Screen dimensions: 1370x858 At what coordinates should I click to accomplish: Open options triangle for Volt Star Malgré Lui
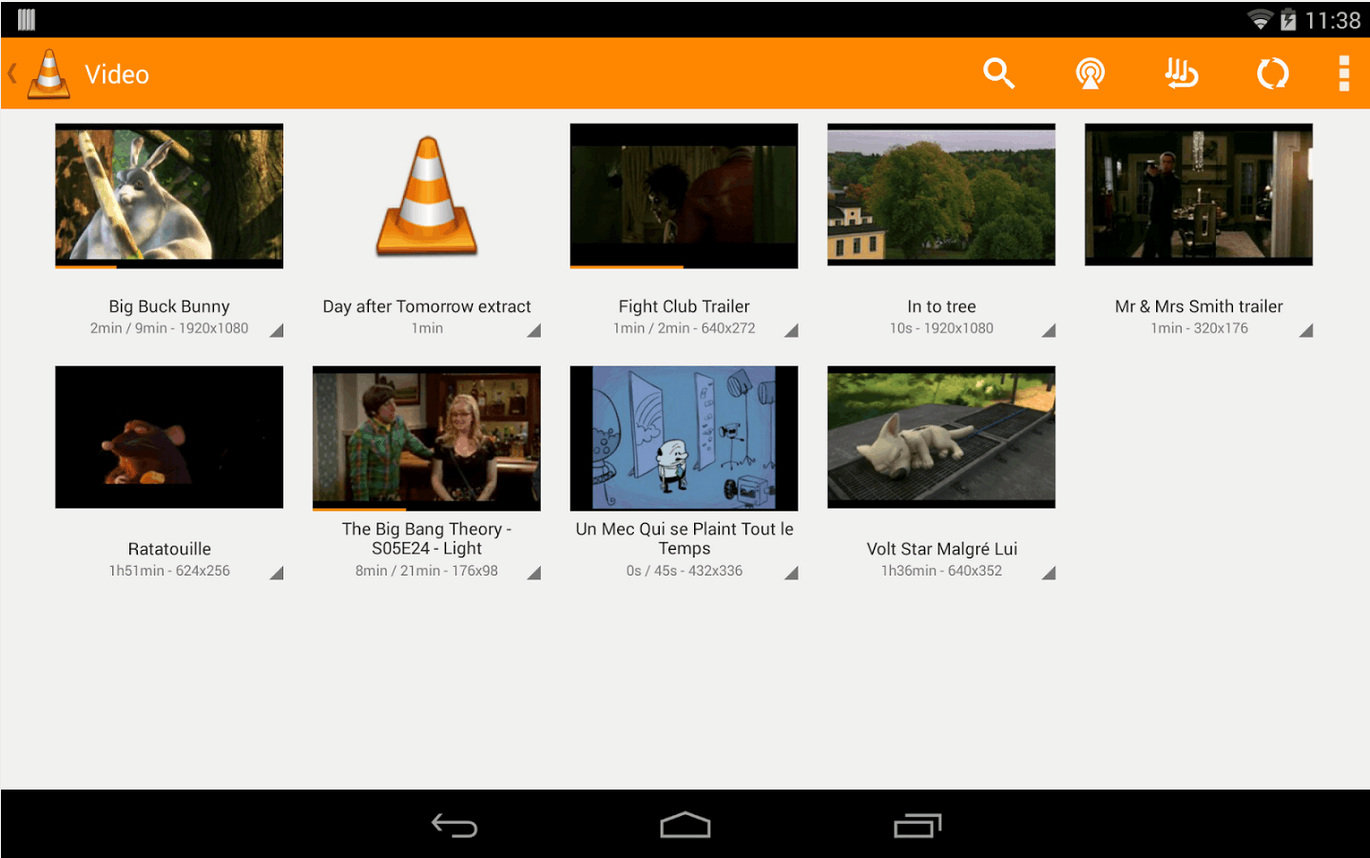pyautogui.click(x=1048, y=573)
